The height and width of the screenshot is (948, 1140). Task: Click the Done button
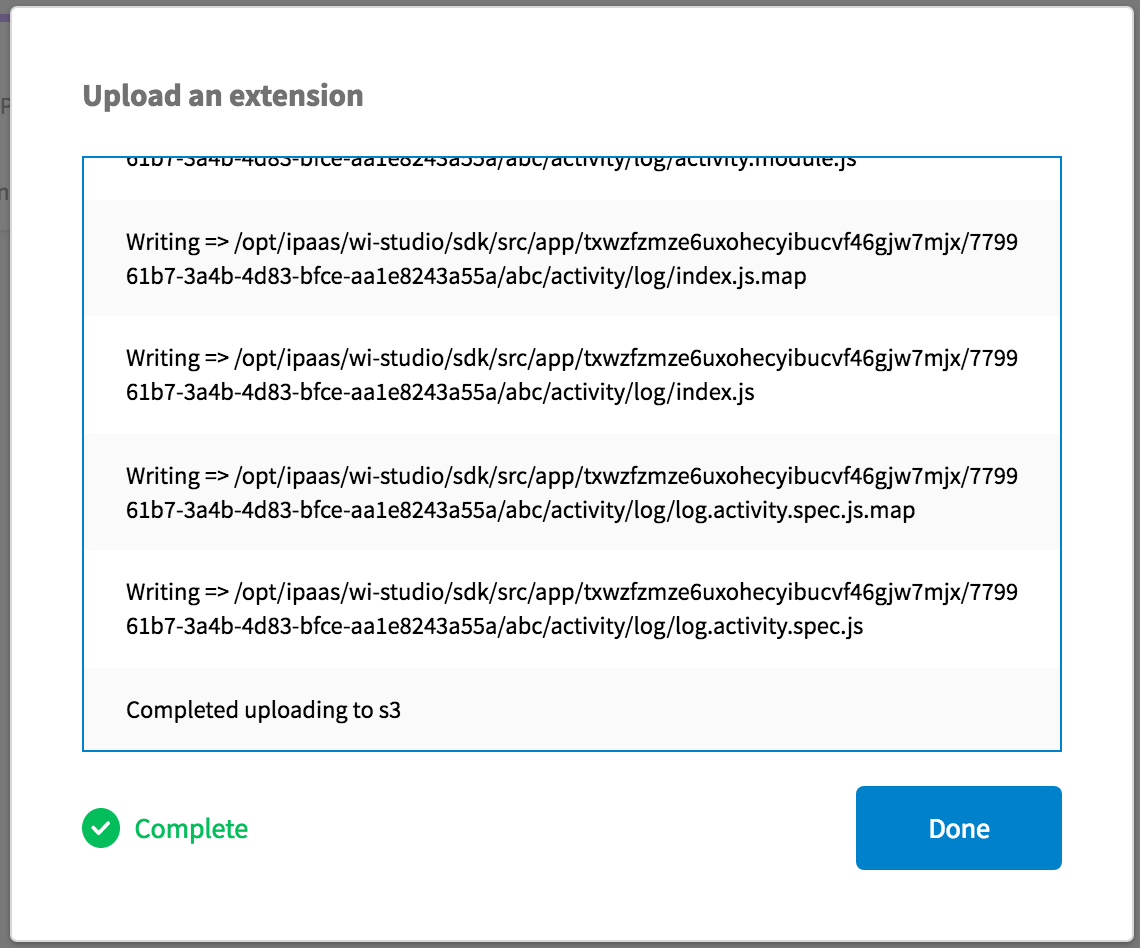tap(958, 828)
